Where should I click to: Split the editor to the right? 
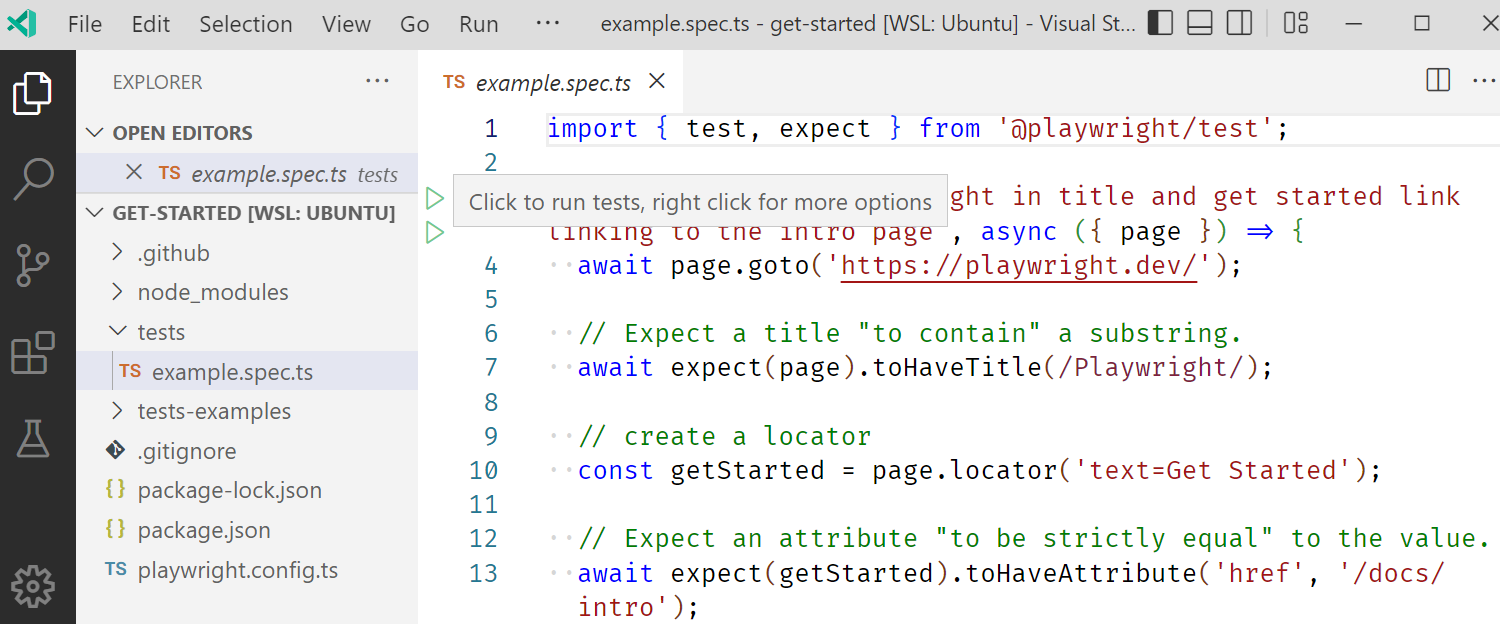click(1438, 81)
